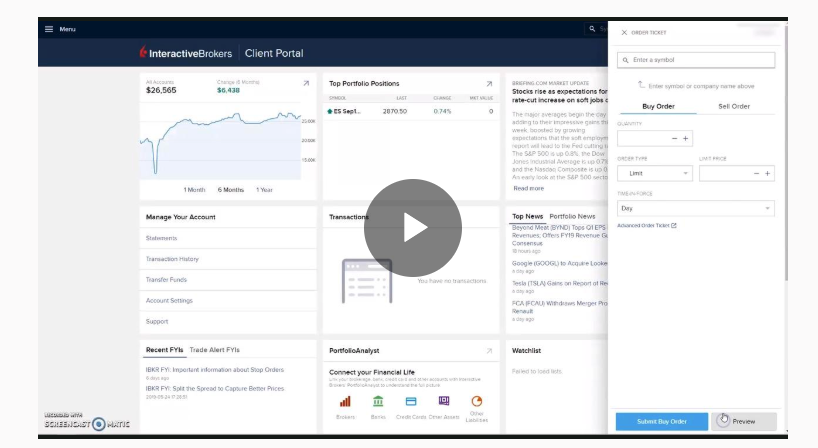
Task: Click the Brokers icon in PortfolioAnalyst
Action: tap(345, 401)
